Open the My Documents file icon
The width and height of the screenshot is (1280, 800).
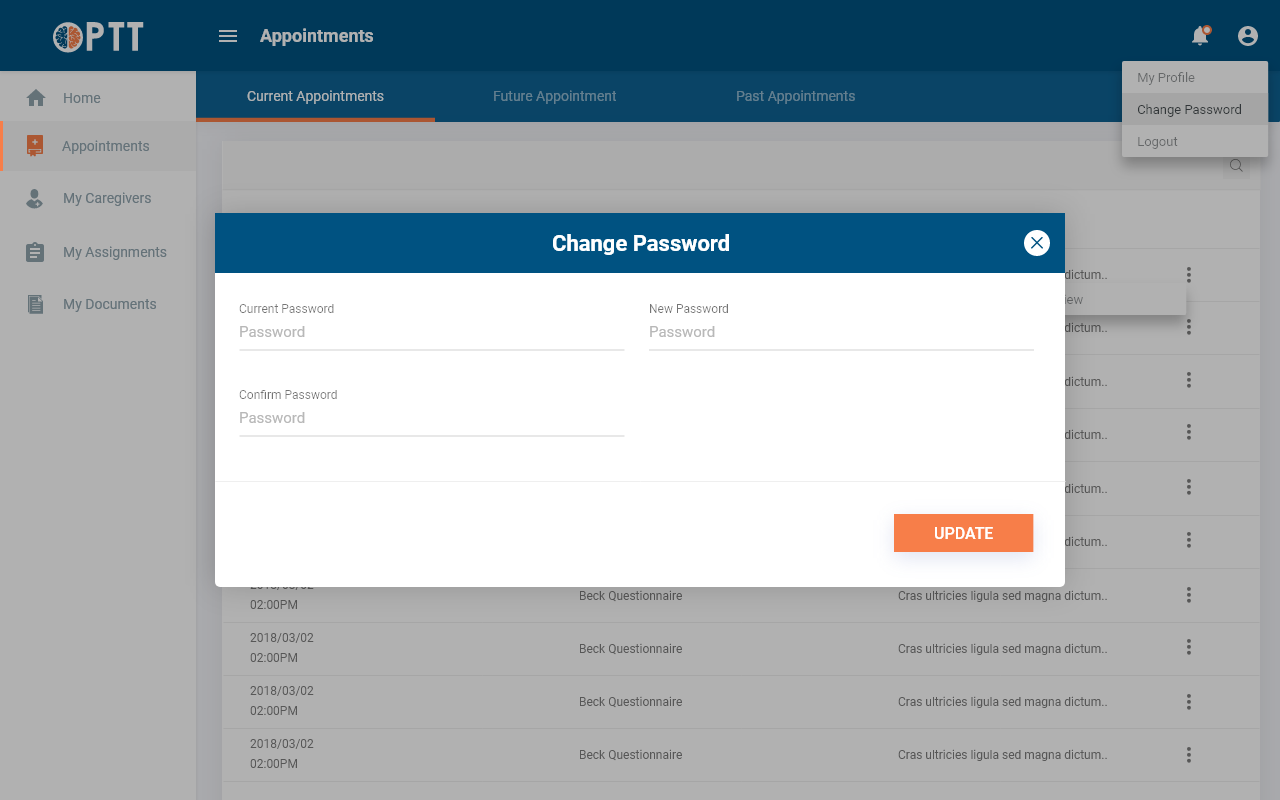tap(35, 304)
